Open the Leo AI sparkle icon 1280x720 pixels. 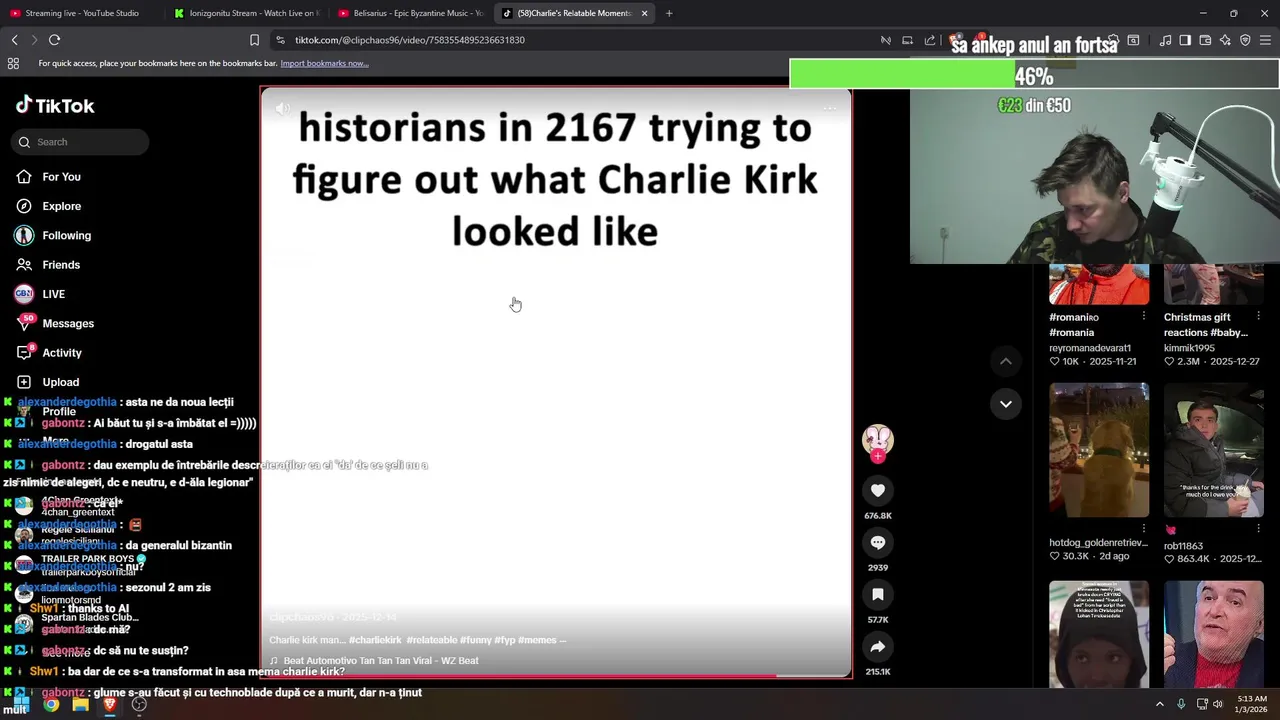1225,40
